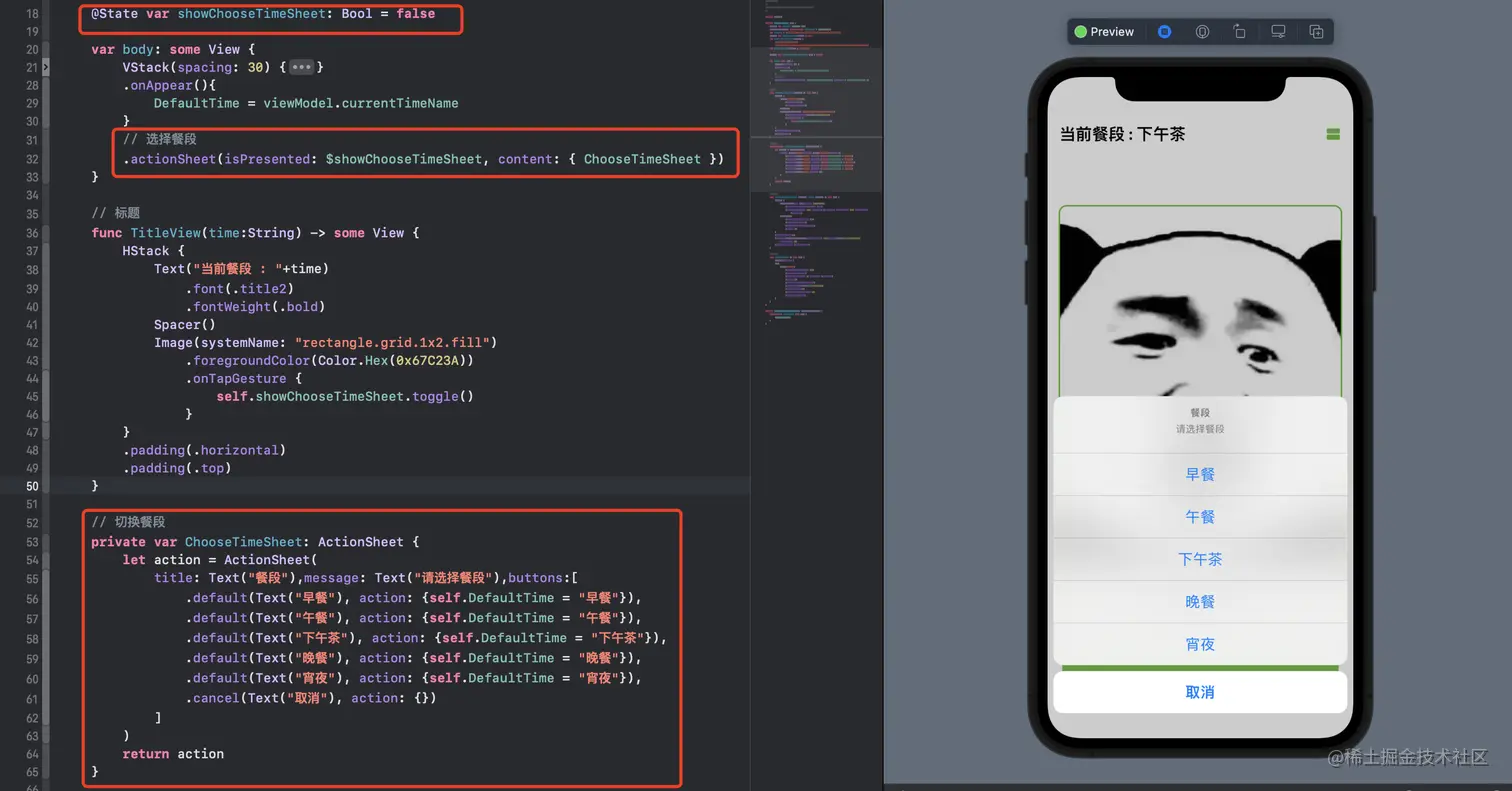Select 下午茶 in the action sheet
This screenshot has width=1512, height=791.
[1200, 560]
